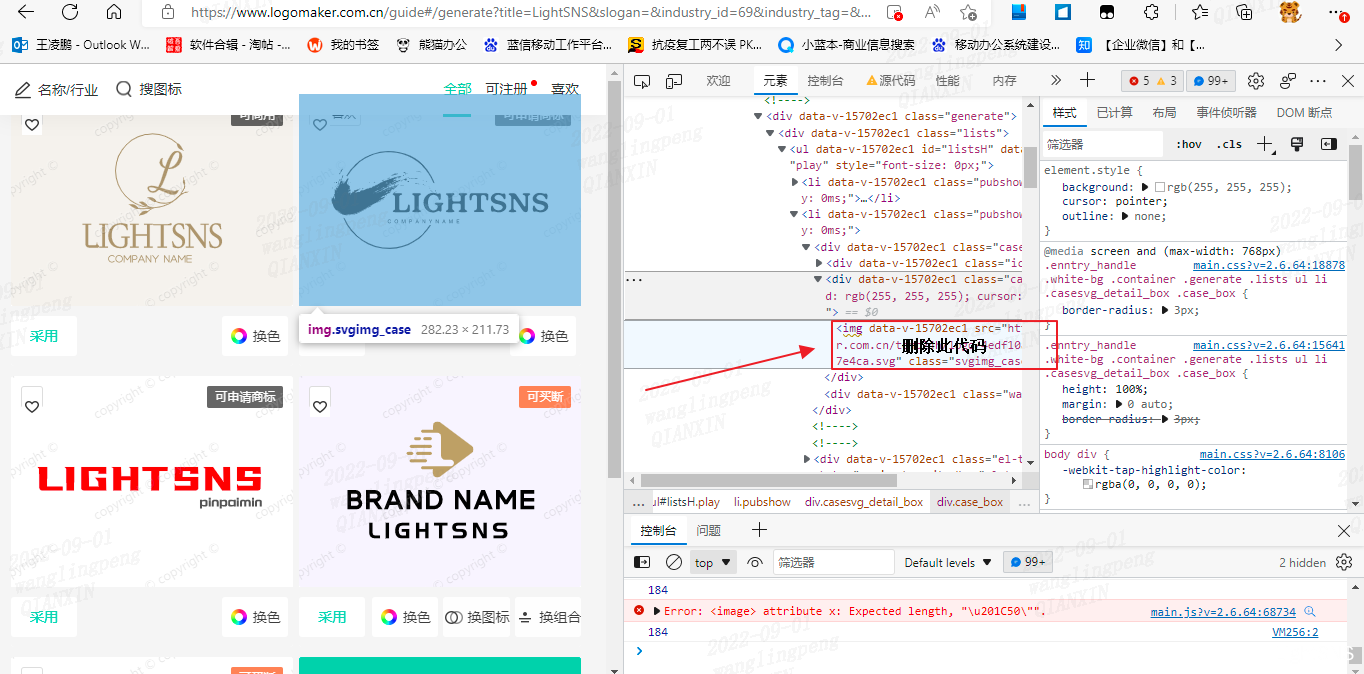This screenshot has width=1364, height=674.
Task: Add this page to favorites
Action: point(968,12)
